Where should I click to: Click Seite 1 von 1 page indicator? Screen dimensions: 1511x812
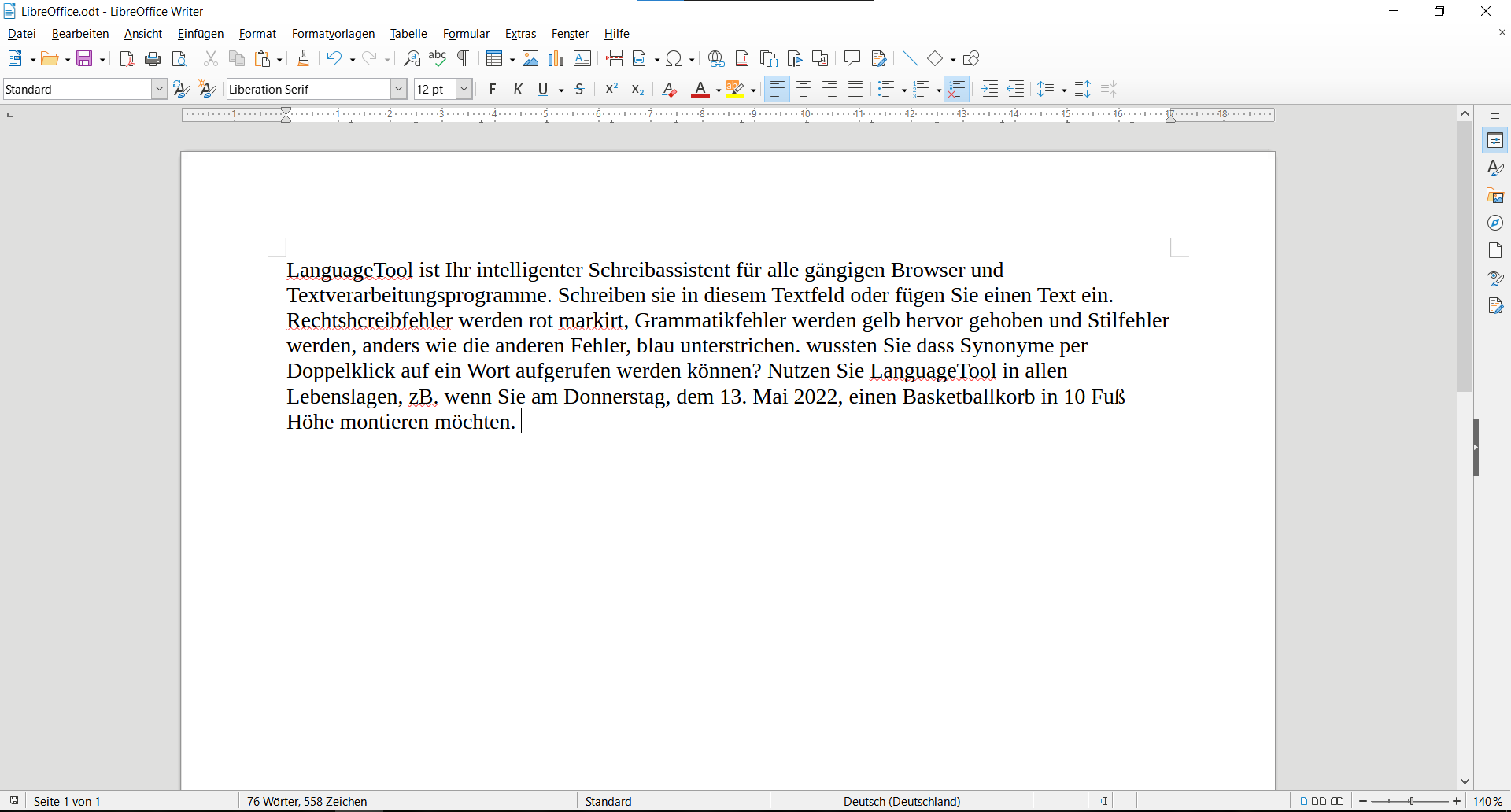(67, 801)
